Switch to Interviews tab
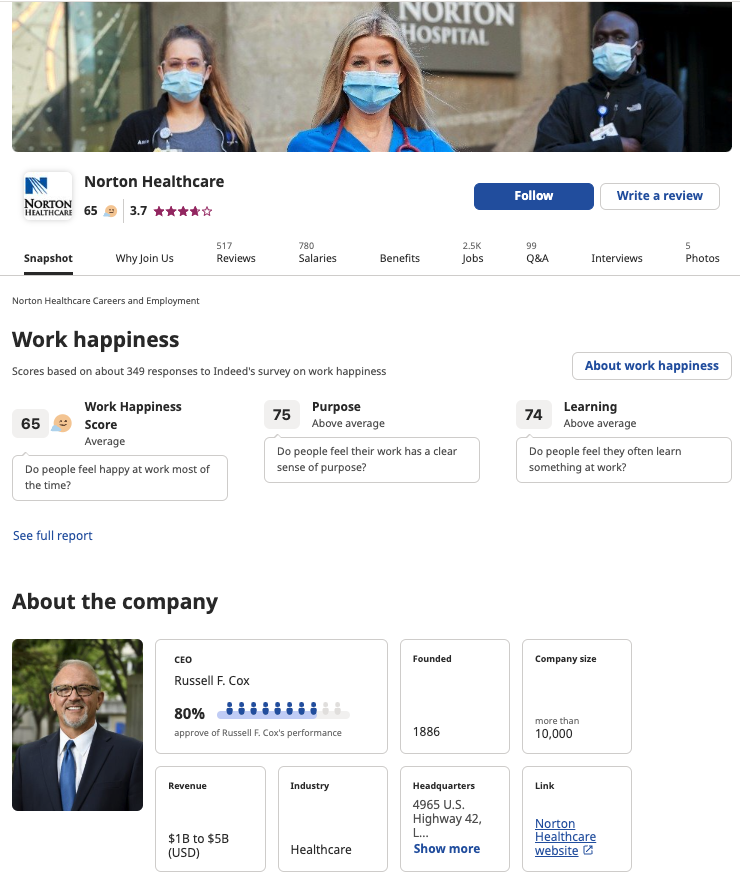 tap(616, 258)
